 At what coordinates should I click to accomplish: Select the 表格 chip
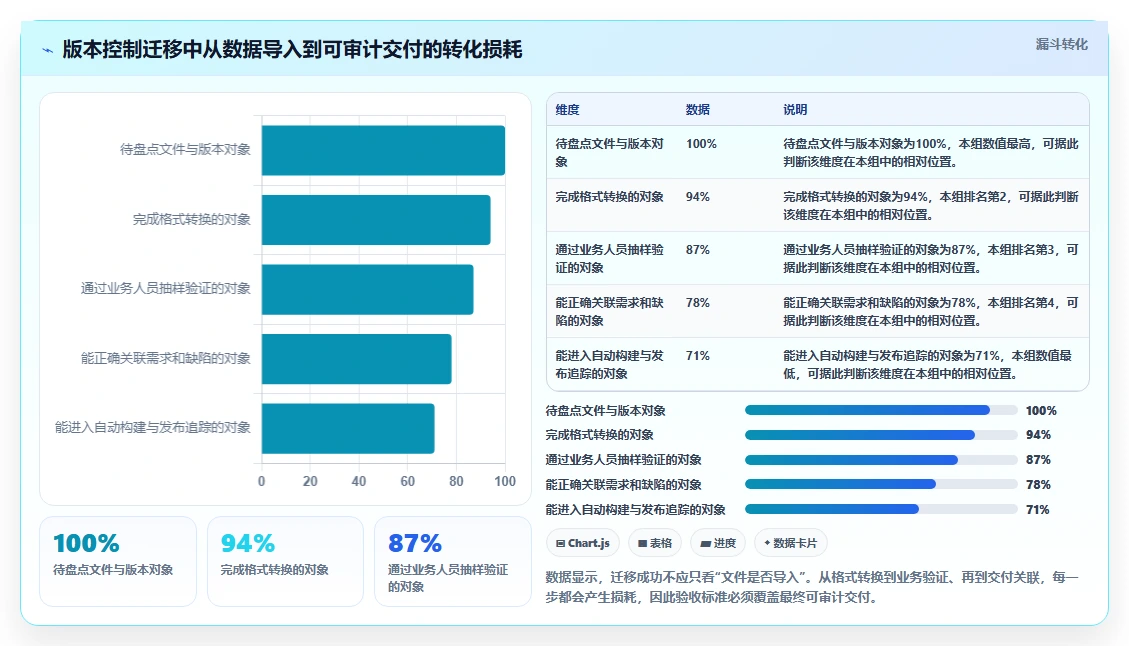[655, 543]
